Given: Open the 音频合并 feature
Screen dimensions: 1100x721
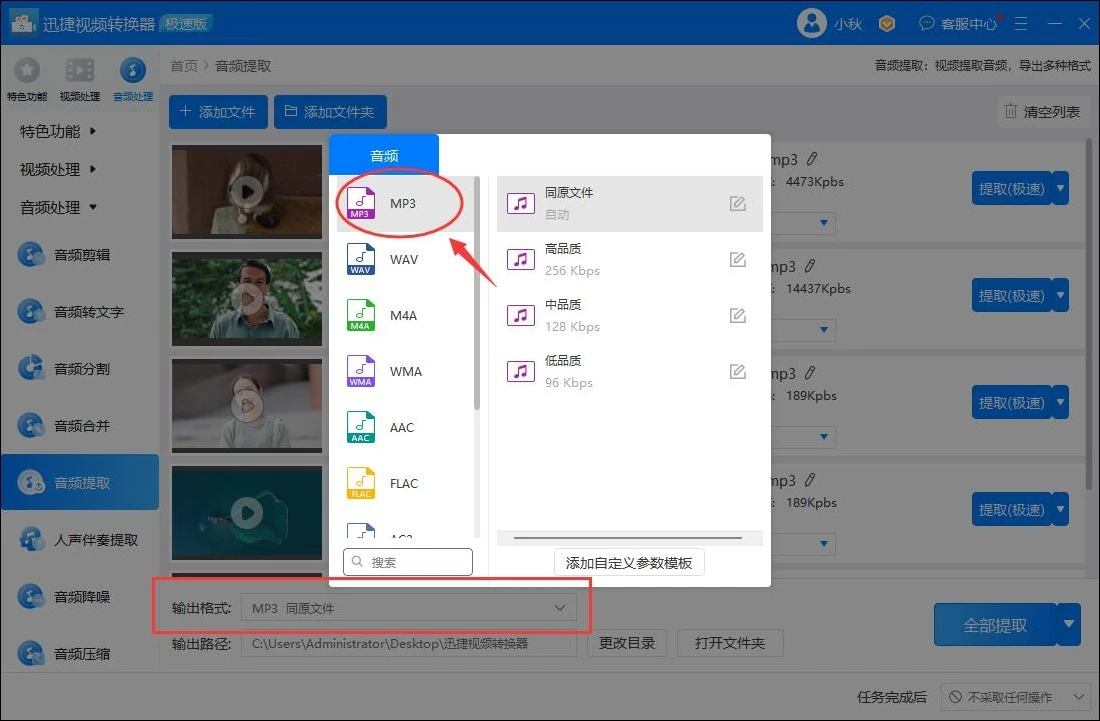Looking at the screenshot, I should [x=80, y=425].
